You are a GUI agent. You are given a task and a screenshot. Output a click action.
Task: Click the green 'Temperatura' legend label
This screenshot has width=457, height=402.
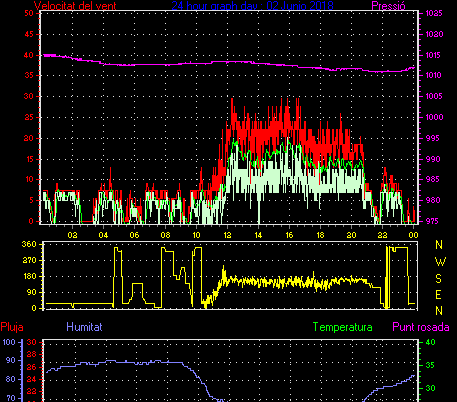pyautogui.click(x=342, y=327)
